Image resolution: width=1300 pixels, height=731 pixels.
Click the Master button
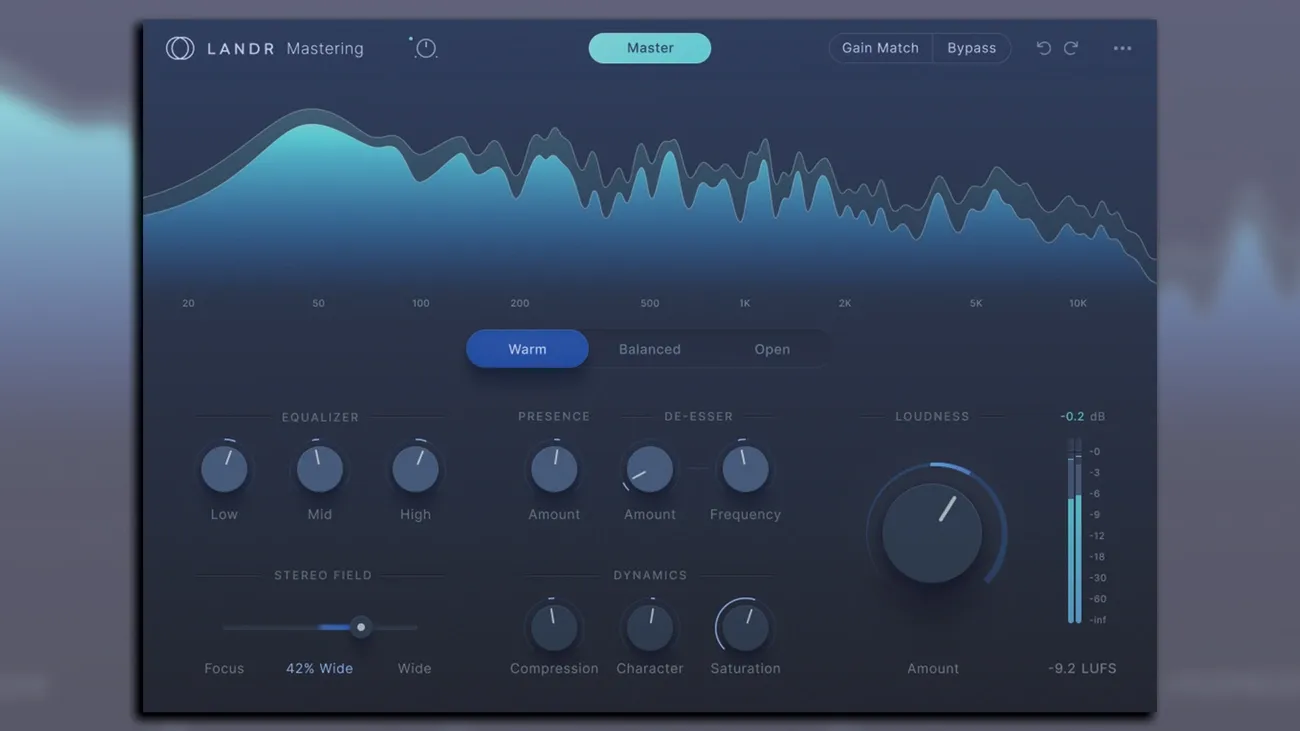(x=650, y=48)
